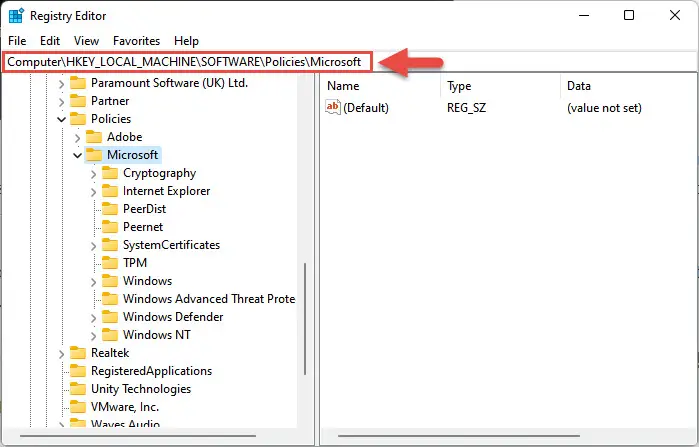Click the tree pane vertical scrollbar thumb
The image size is (699, 447).
coord(305,319)
